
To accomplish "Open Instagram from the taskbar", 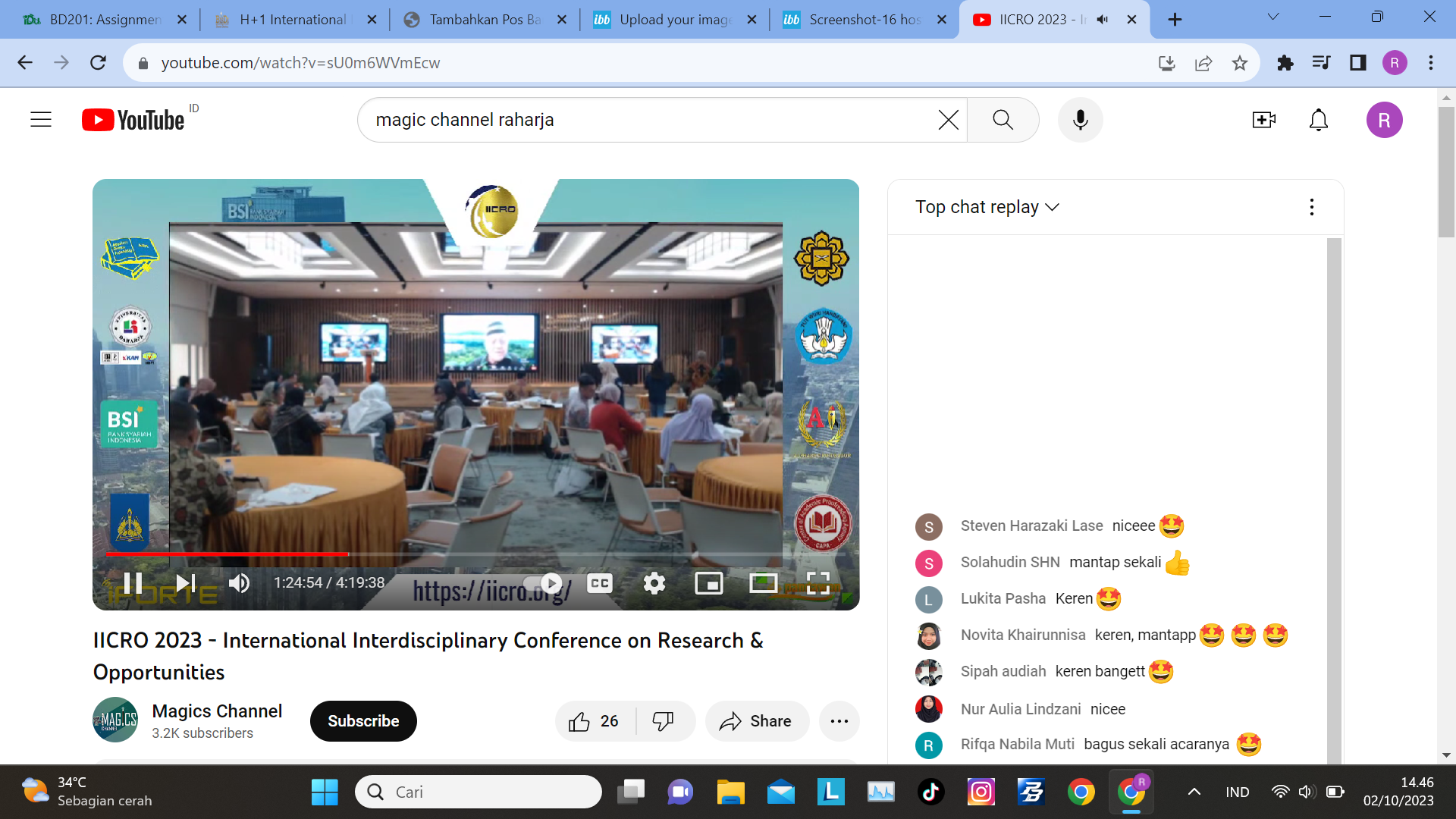I will 981,792.
